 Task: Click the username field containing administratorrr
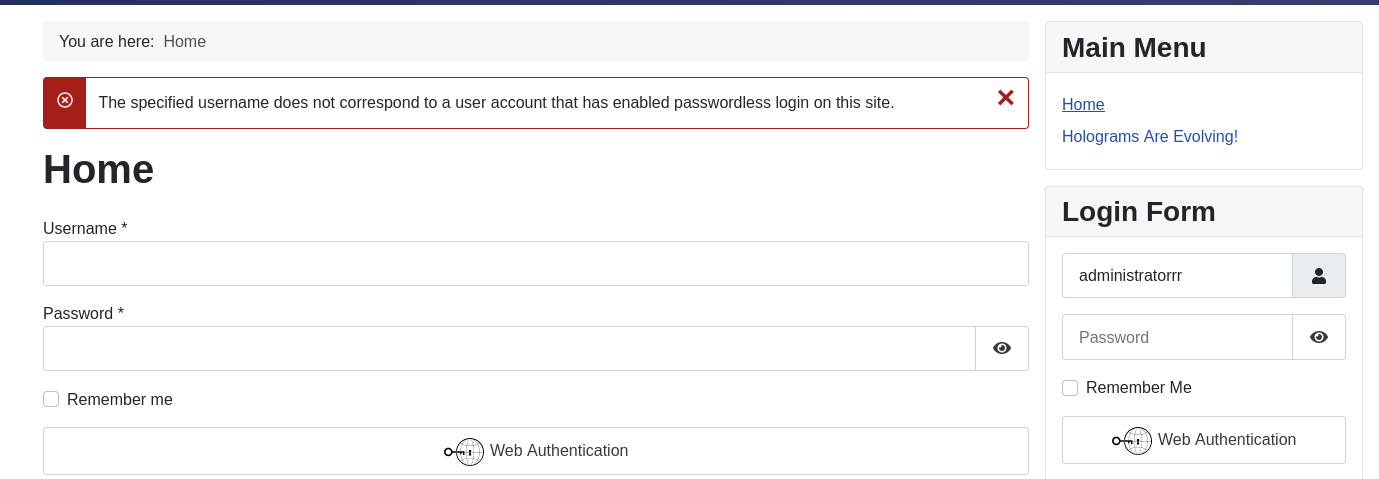tap(1177, 275)
